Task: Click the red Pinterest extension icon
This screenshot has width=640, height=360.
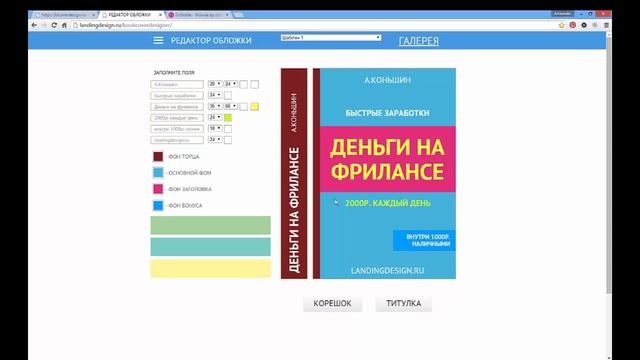Action: coord(573,25)
